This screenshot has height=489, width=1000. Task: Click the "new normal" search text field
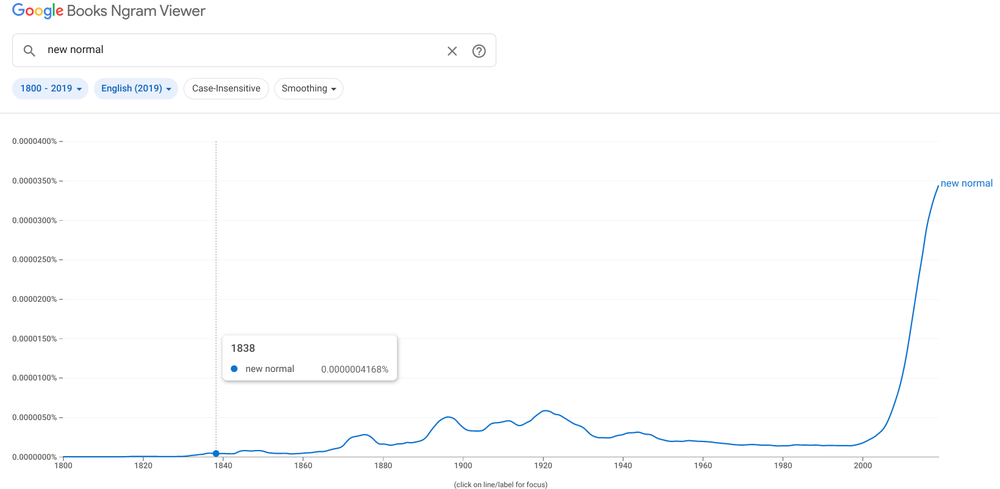[240, 50]
